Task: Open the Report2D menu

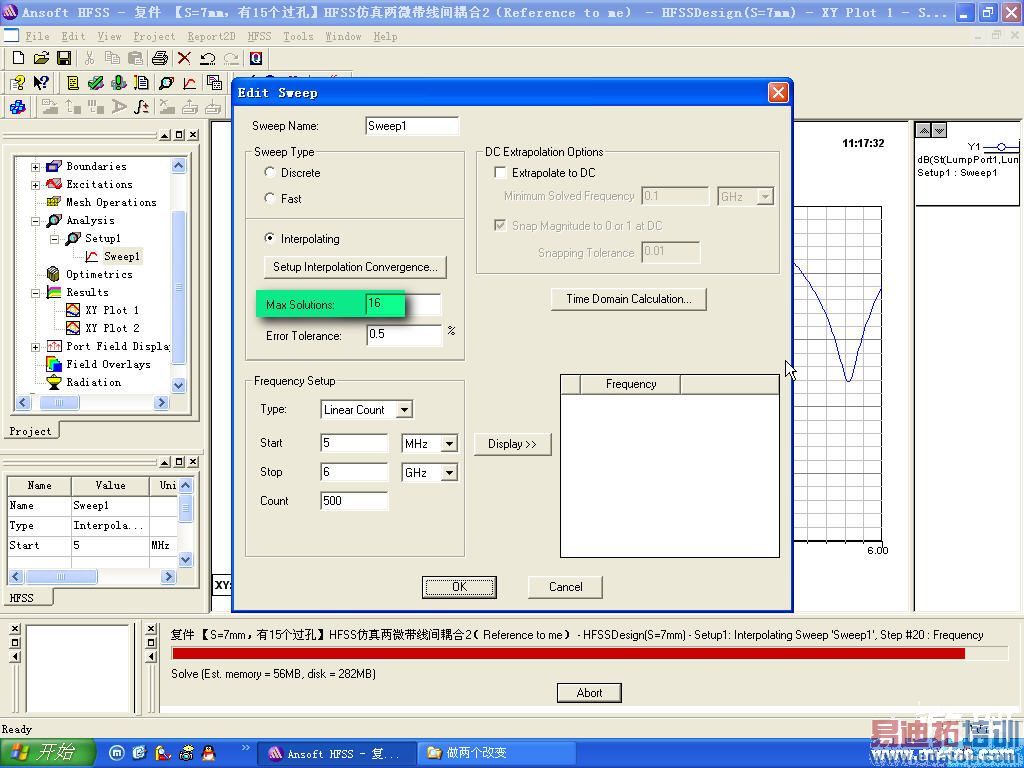Action: [212, 37]
